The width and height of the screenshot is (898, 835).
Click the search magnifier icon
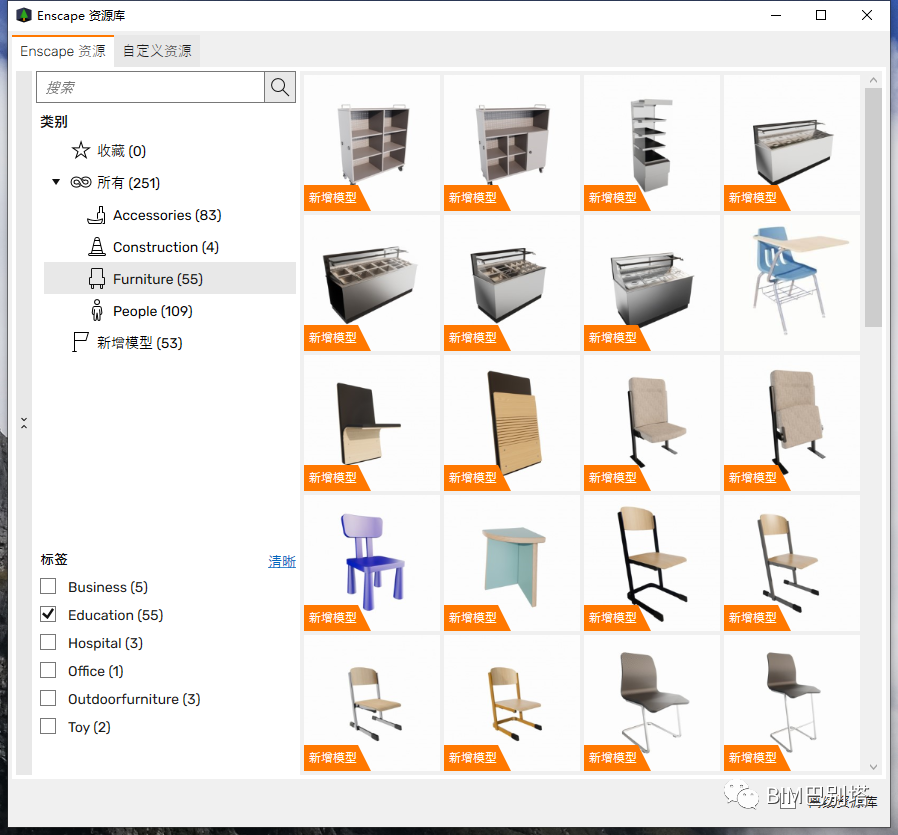(280, 87)
